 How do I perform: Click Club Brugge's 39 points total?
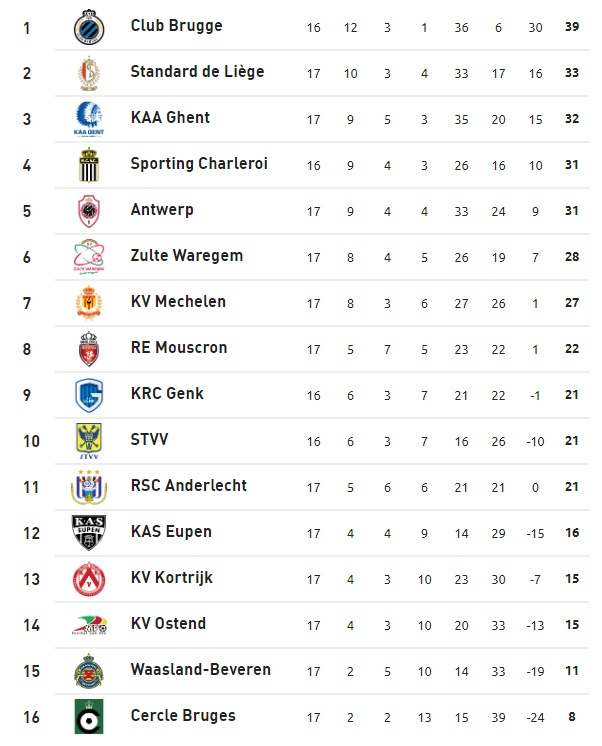[x=572, y=27]
